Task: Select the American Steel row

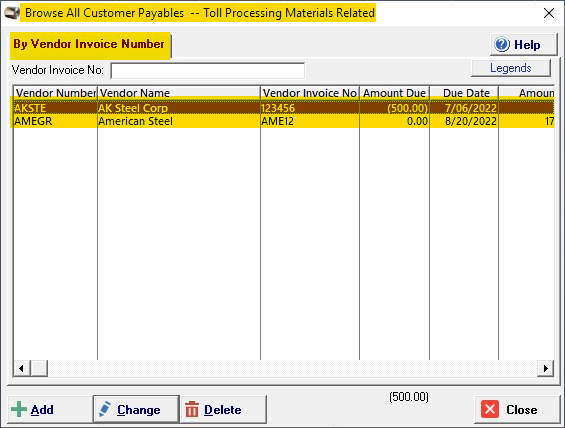Action: [284, 121]
